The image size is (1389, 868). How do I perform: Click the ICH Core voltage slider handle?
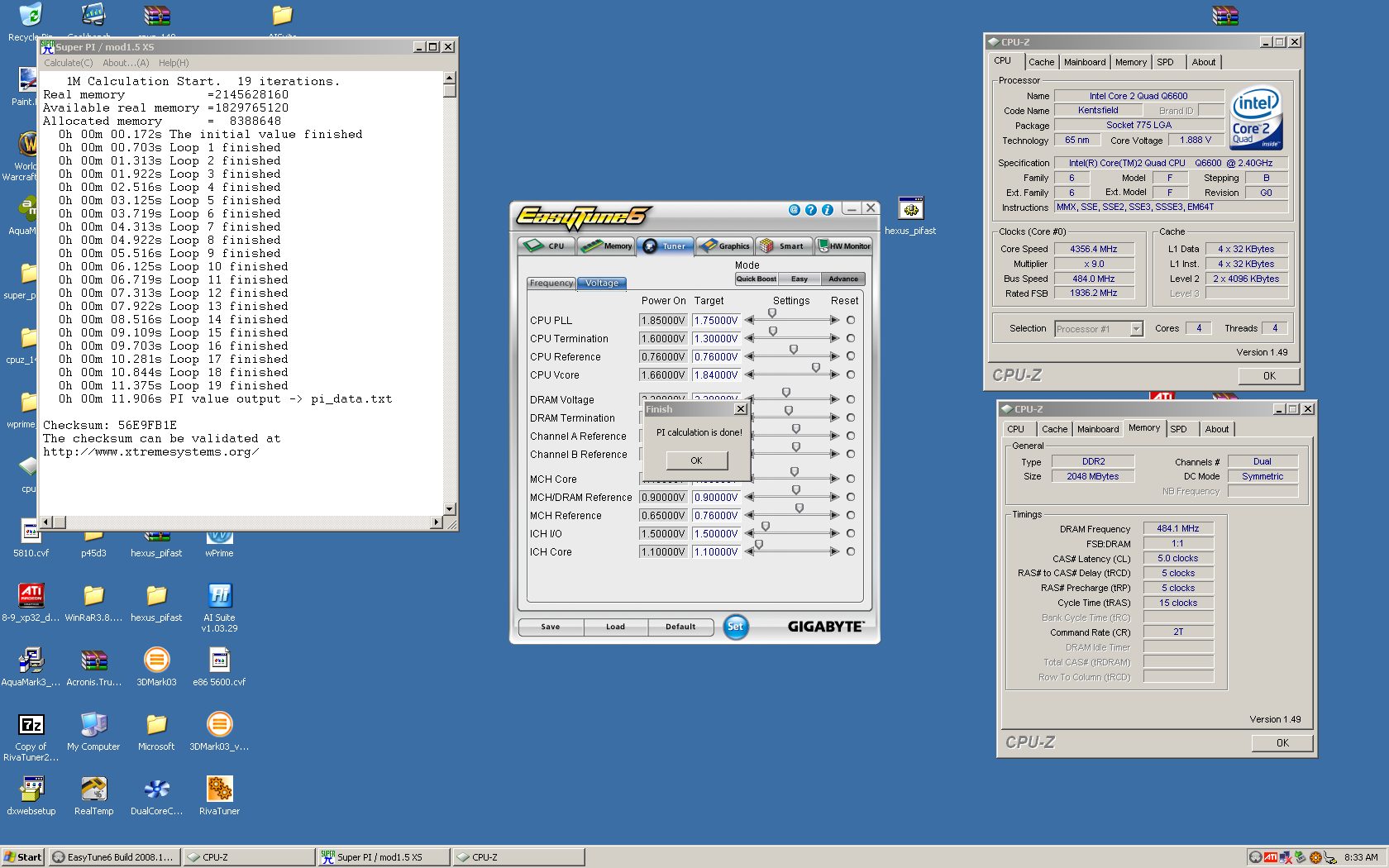click(759, 545)
